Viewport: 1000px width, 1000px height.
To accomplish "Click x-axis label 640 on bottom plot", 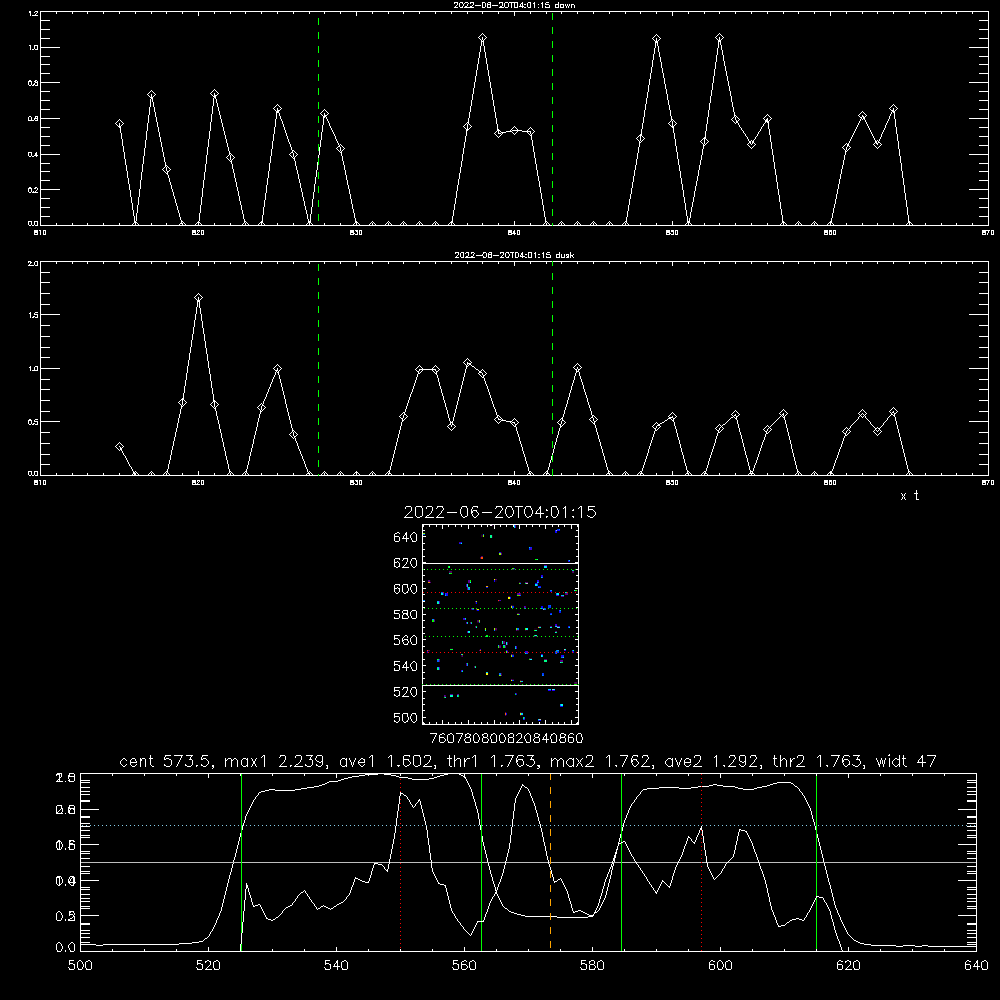I will pos(976,966).
